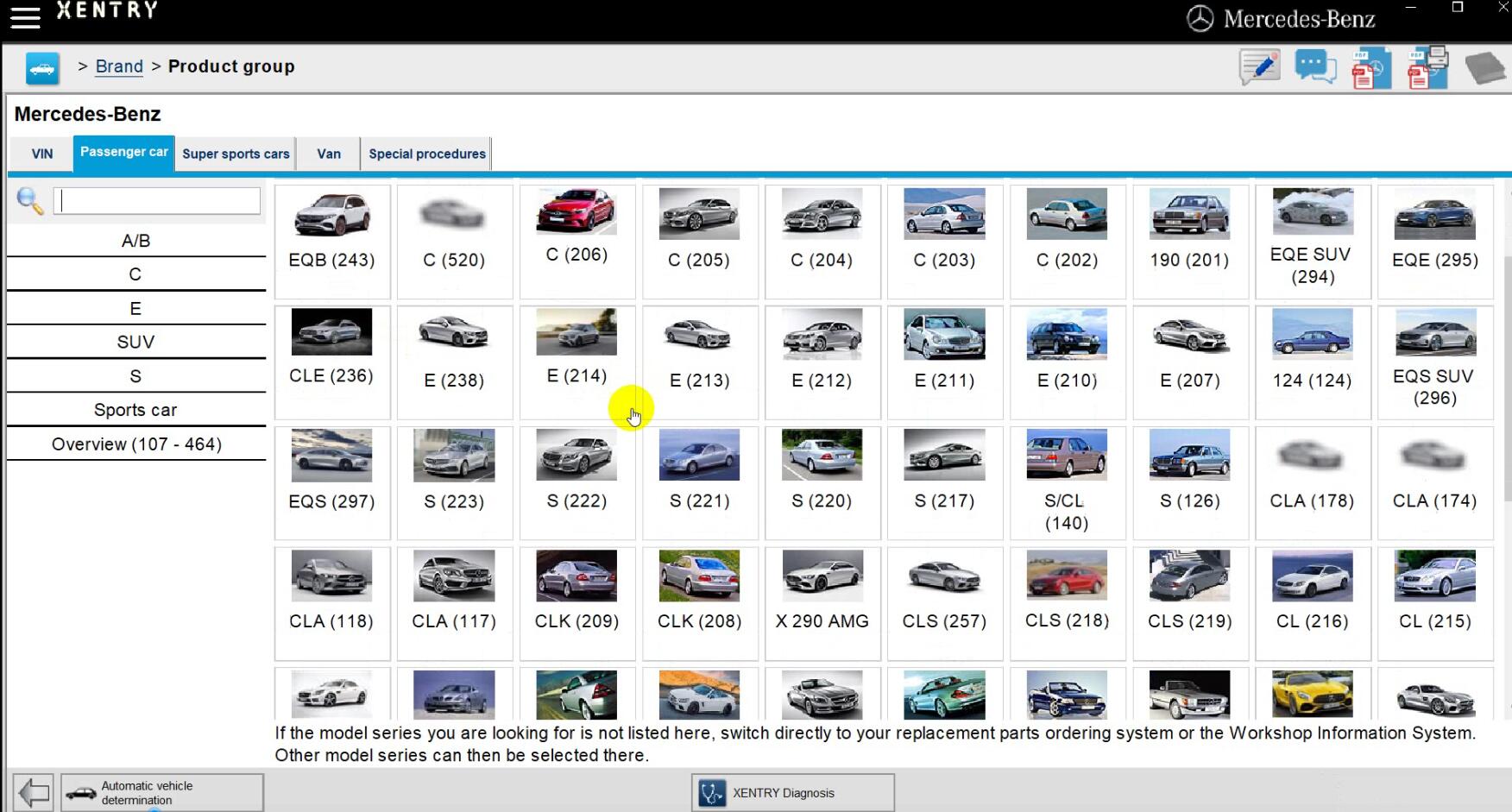
Task: Switch to the Van tab
Action: (329, 154)
